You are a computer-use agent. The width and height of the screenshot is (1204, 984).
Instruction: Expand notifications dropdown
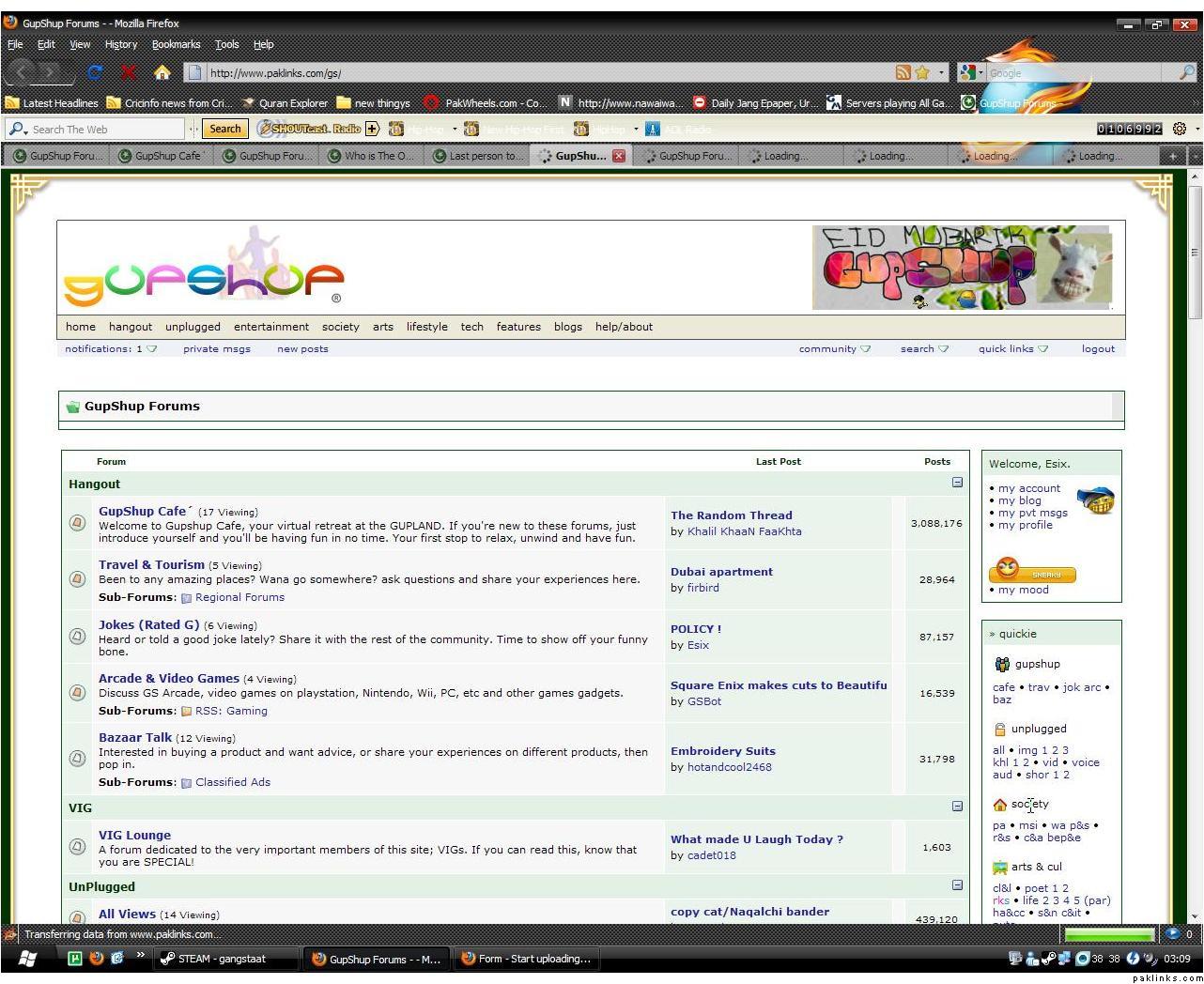tap(151, 349)
